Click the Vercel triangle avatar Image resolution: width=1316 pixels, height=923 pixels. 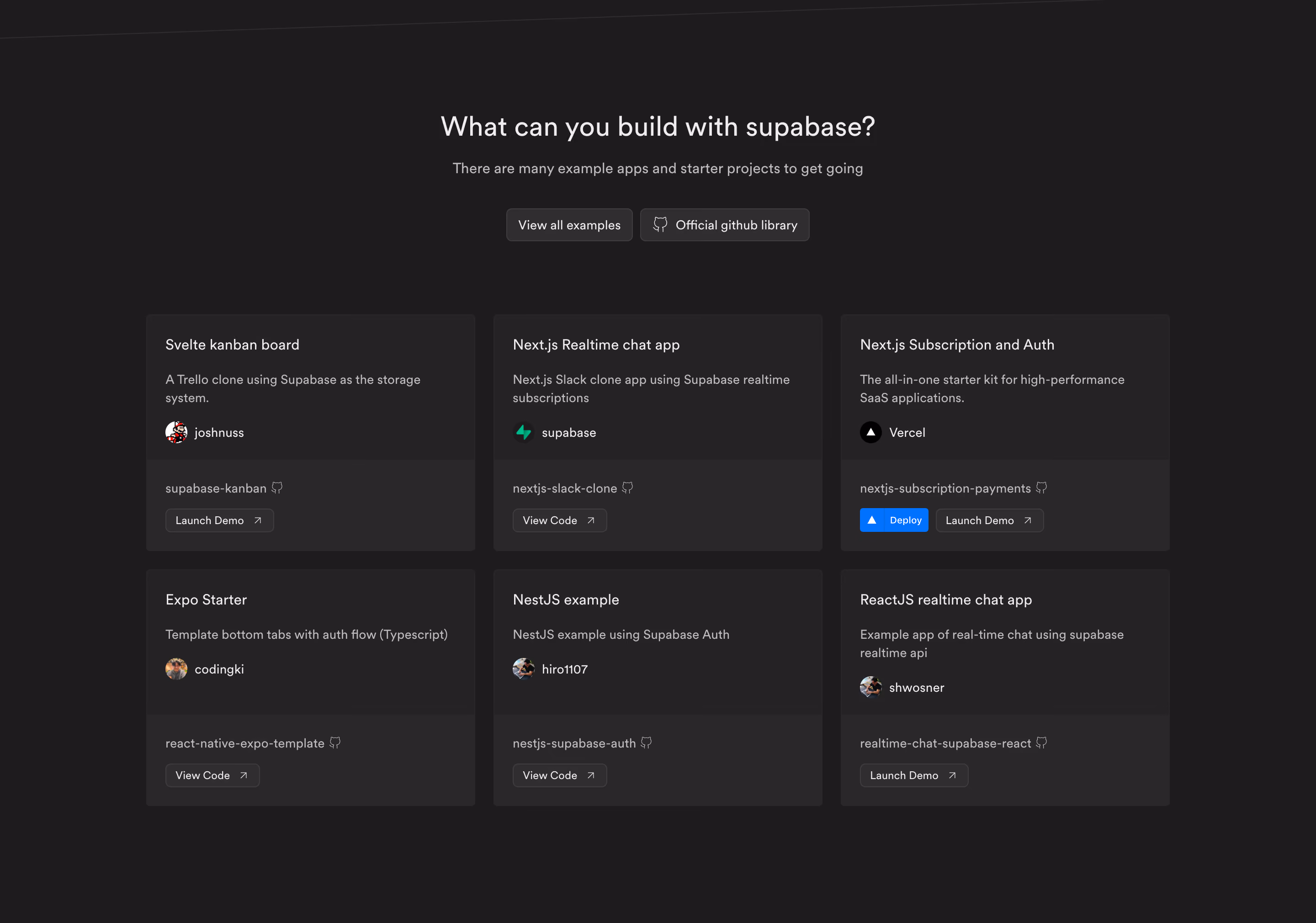click(x=870, y=432)
